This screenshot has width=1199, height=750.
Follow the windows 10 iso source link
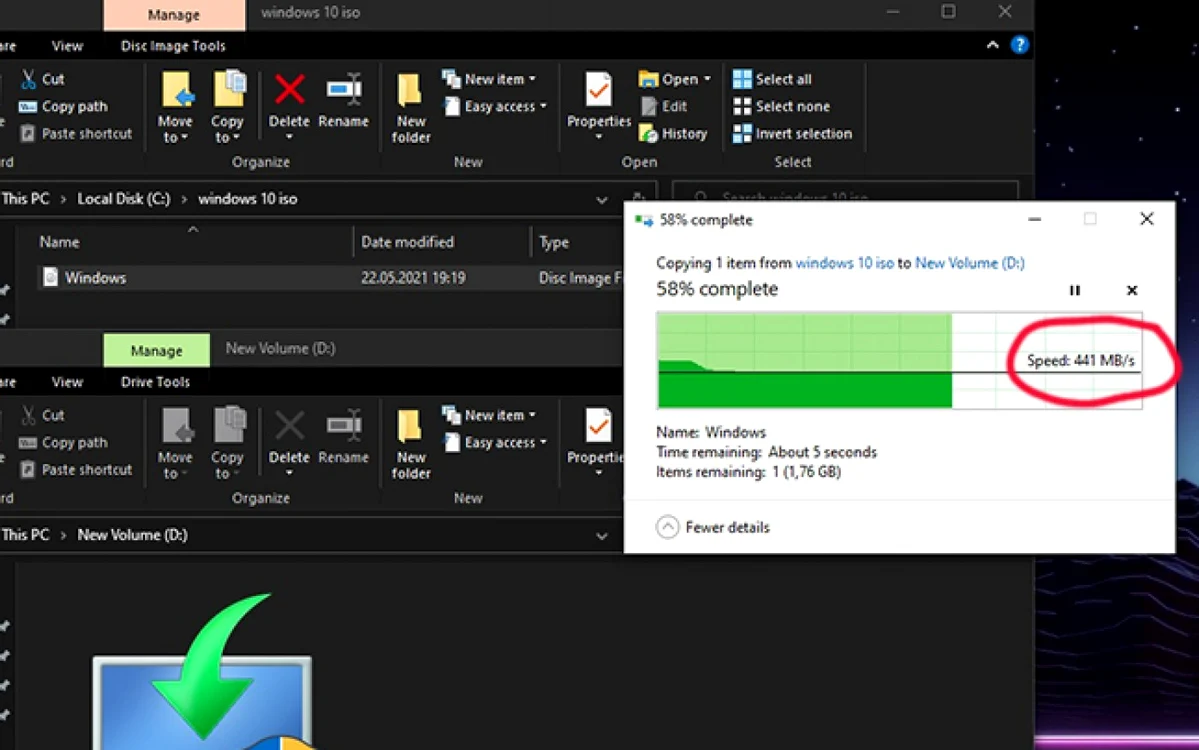[844, 263]
